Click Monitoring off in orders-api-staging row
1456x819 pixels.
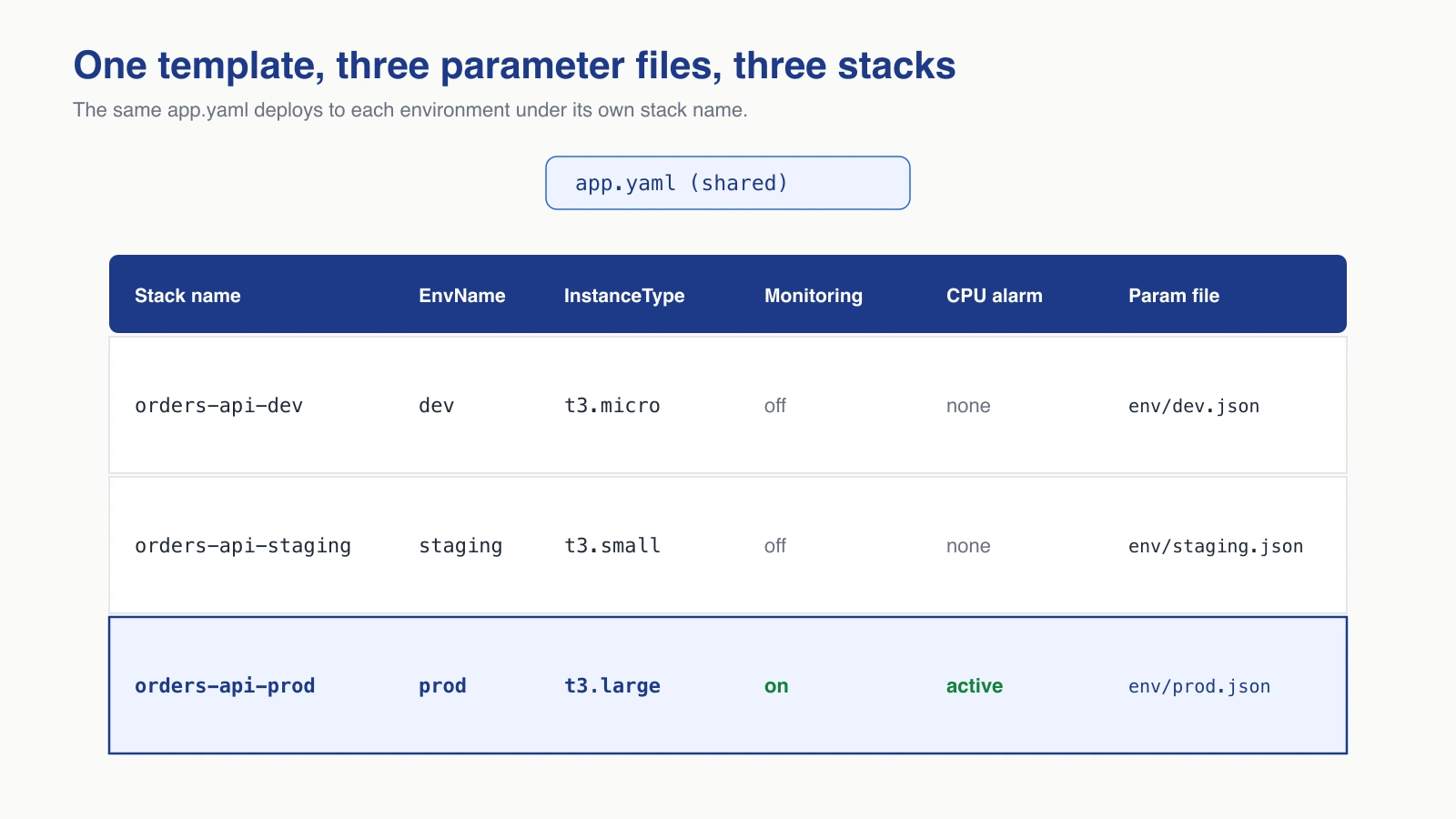[x=775, y=546]
